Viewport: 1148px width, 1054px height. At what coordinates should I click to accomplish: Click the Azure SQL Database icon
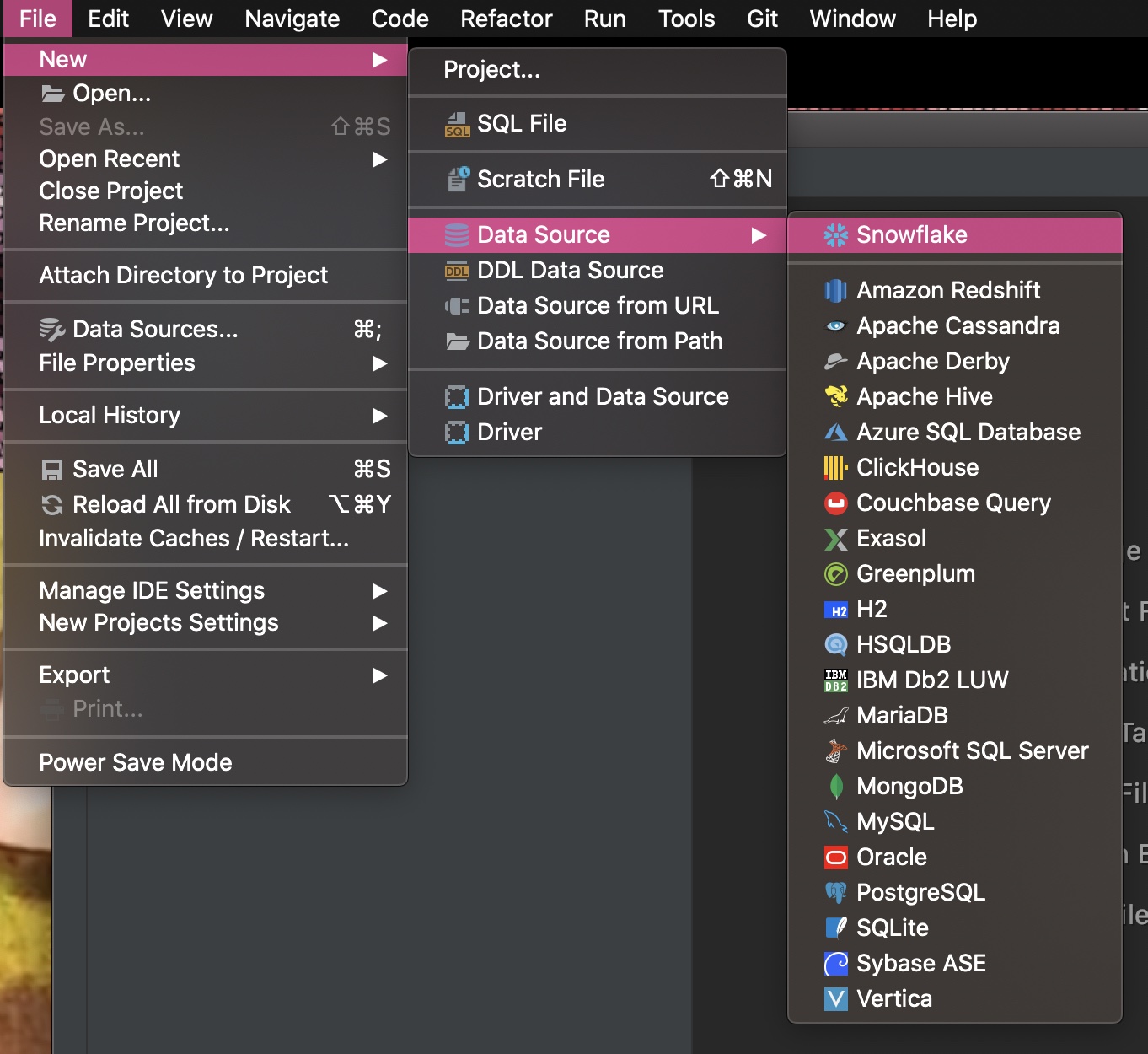point(835,433)
